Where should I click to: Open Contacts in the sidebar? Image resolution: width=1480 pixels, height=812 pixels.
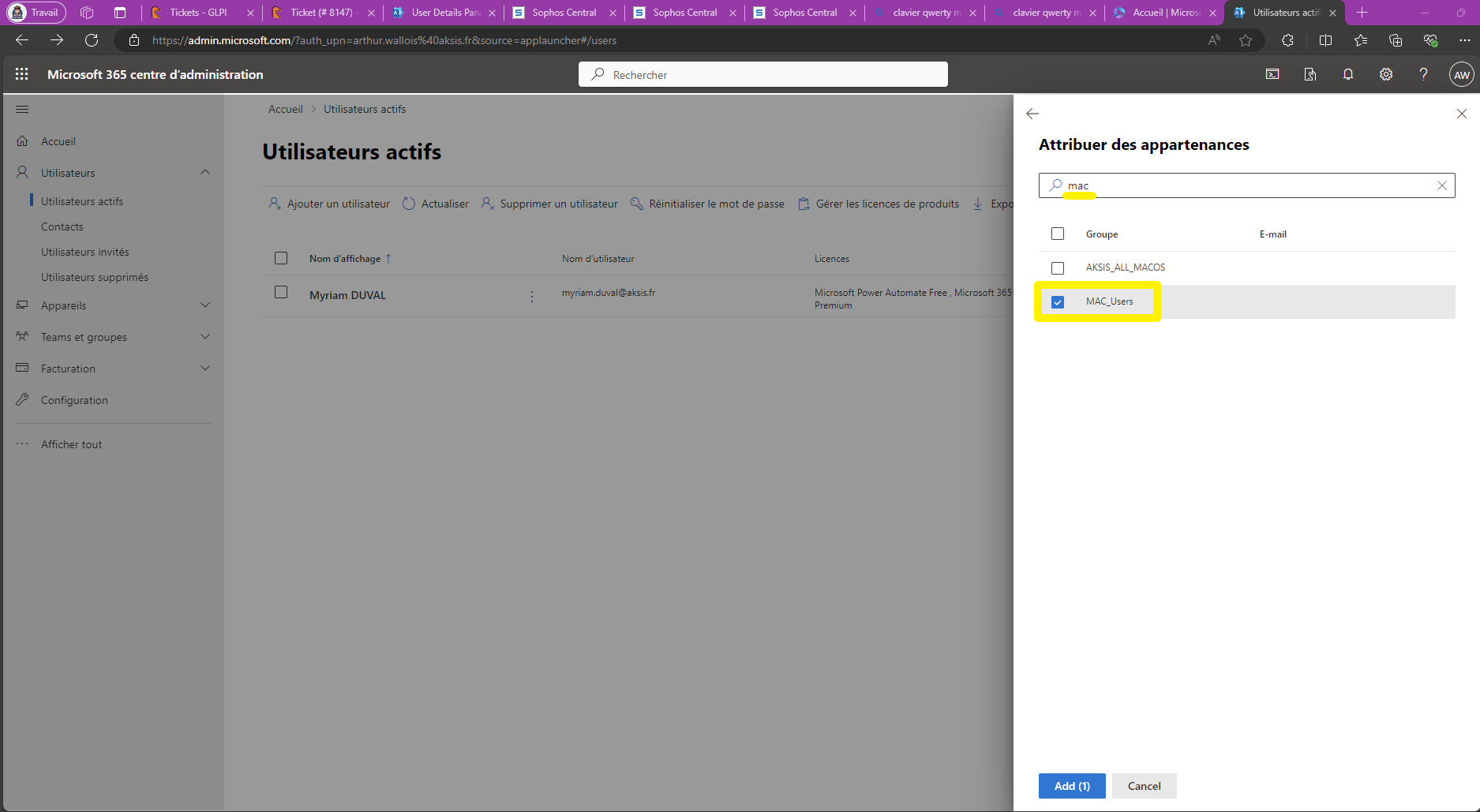pos(62,226)
